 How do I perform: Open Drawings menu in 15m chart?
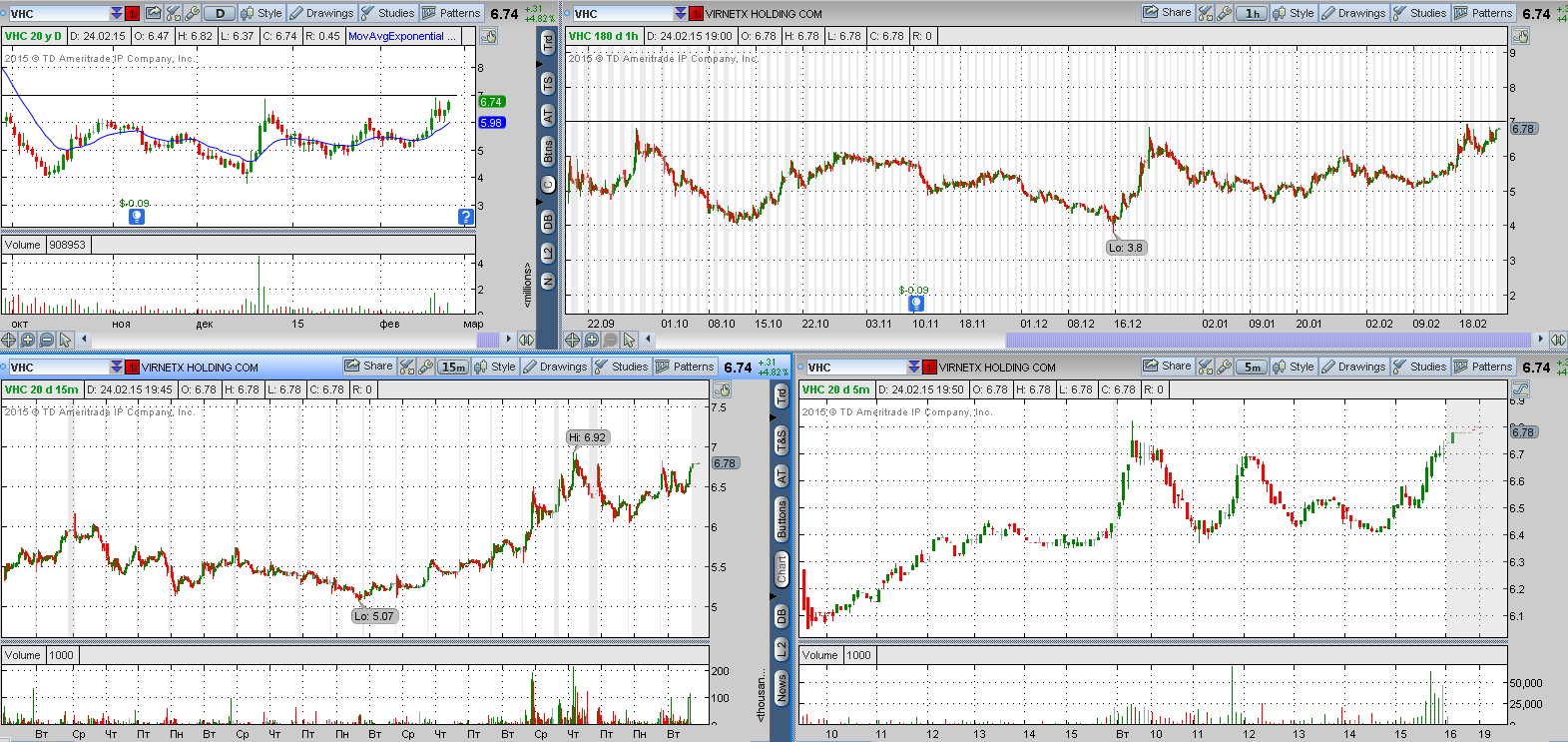(555, 367)
